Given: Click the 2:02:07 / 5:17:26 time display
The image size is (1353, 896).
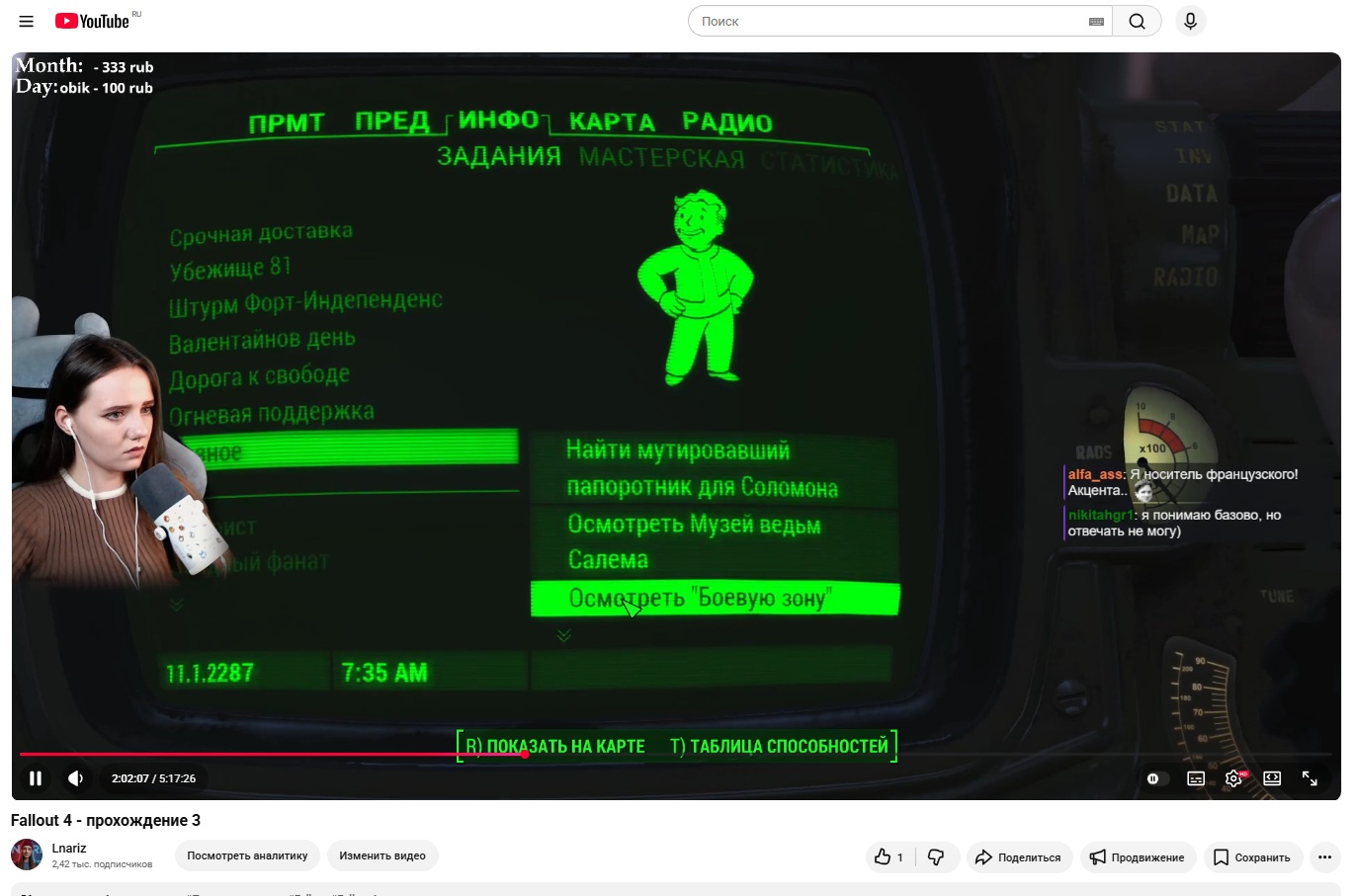Looking at the screenshot, I should tap(153, 778).
